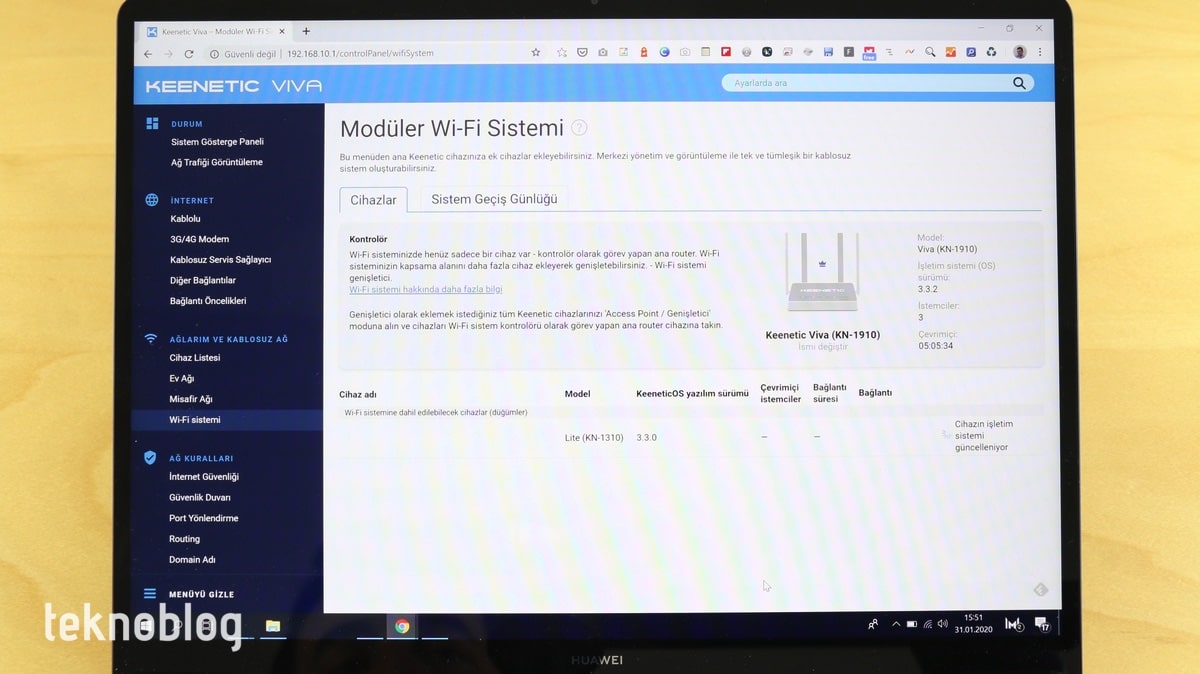This screenshot has height=674, width=1200.
Task: Select the Cihazlar tab
Action: (x=373, y=200)
